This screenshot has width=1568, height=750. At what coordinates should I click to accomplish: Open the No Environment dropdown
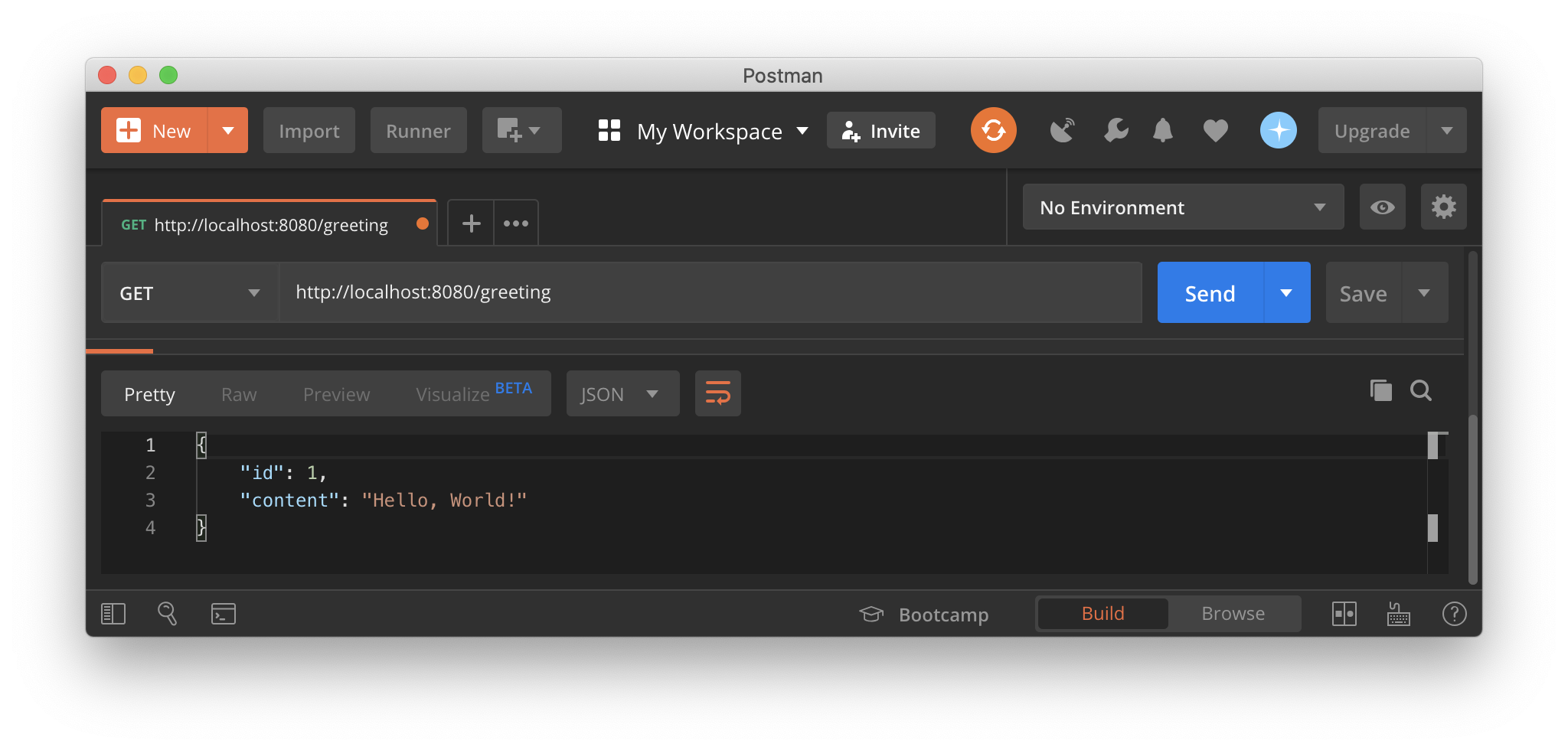pos(1183,207)
